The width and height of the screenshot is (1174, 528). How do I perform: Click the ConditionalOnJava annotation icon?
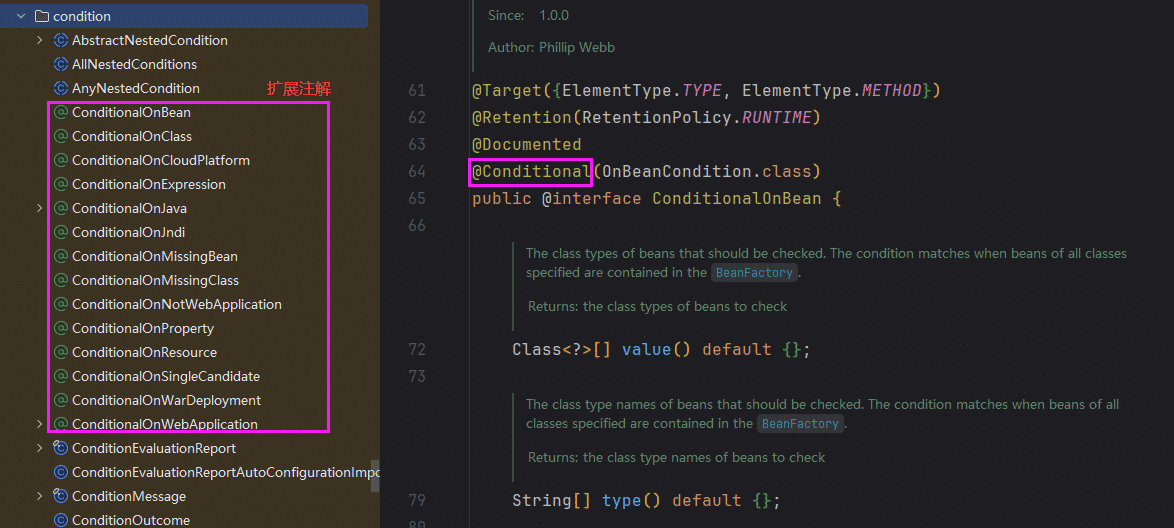pyautogui.click(x=61, y=208)
